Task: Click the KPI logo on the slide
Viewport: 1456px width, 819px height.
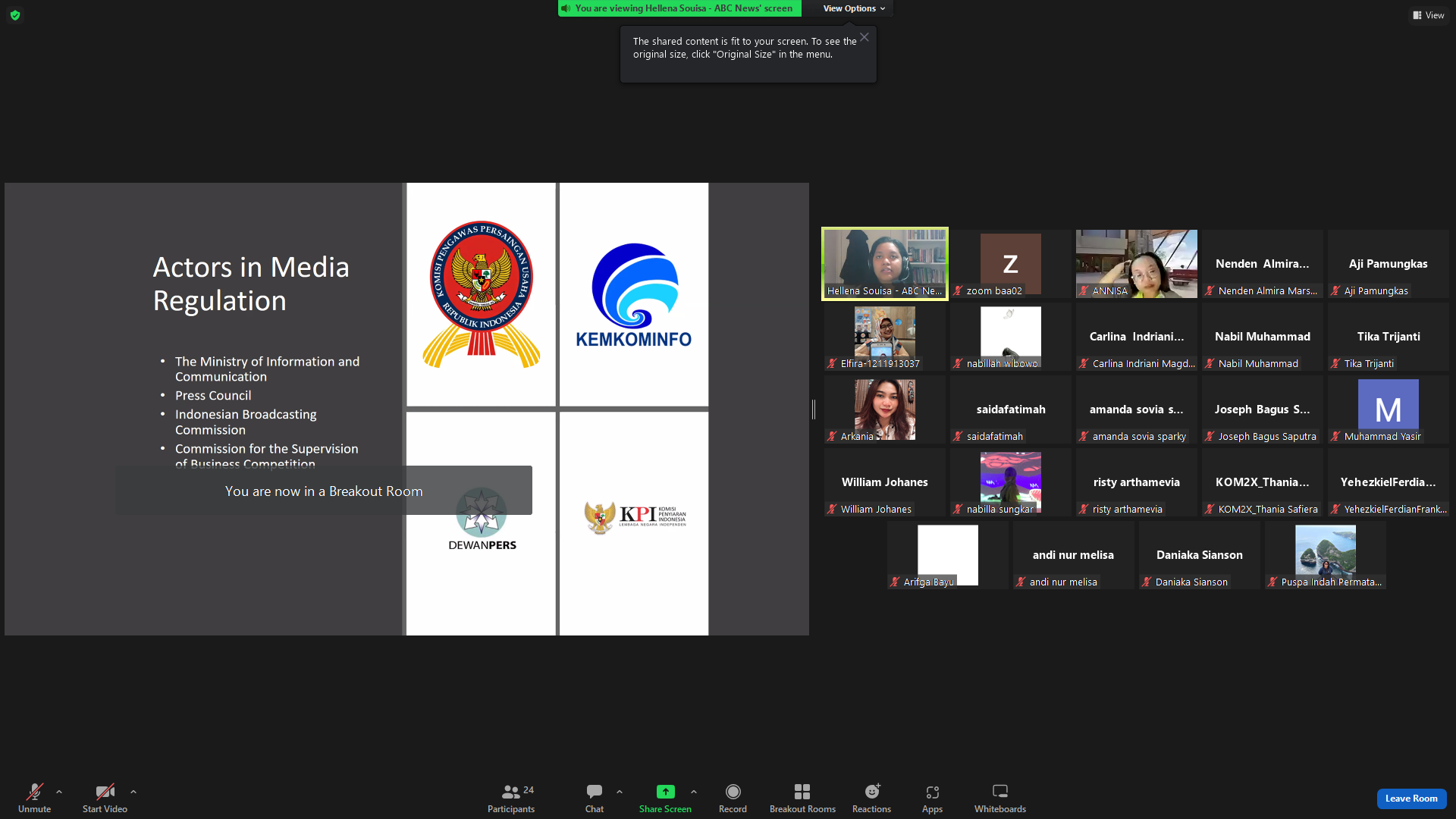Action: coord(635,517)
